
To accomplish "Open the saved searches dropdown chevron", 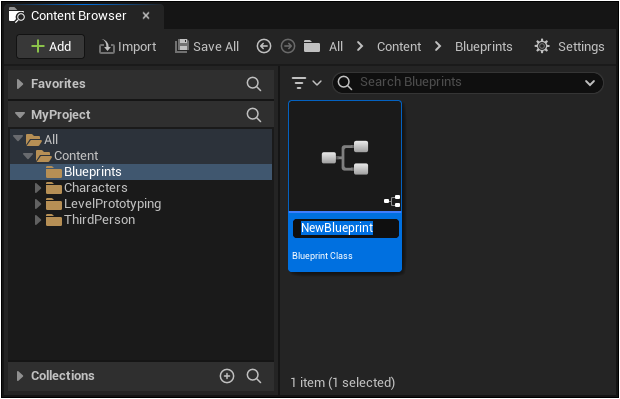I will point(590,83).
